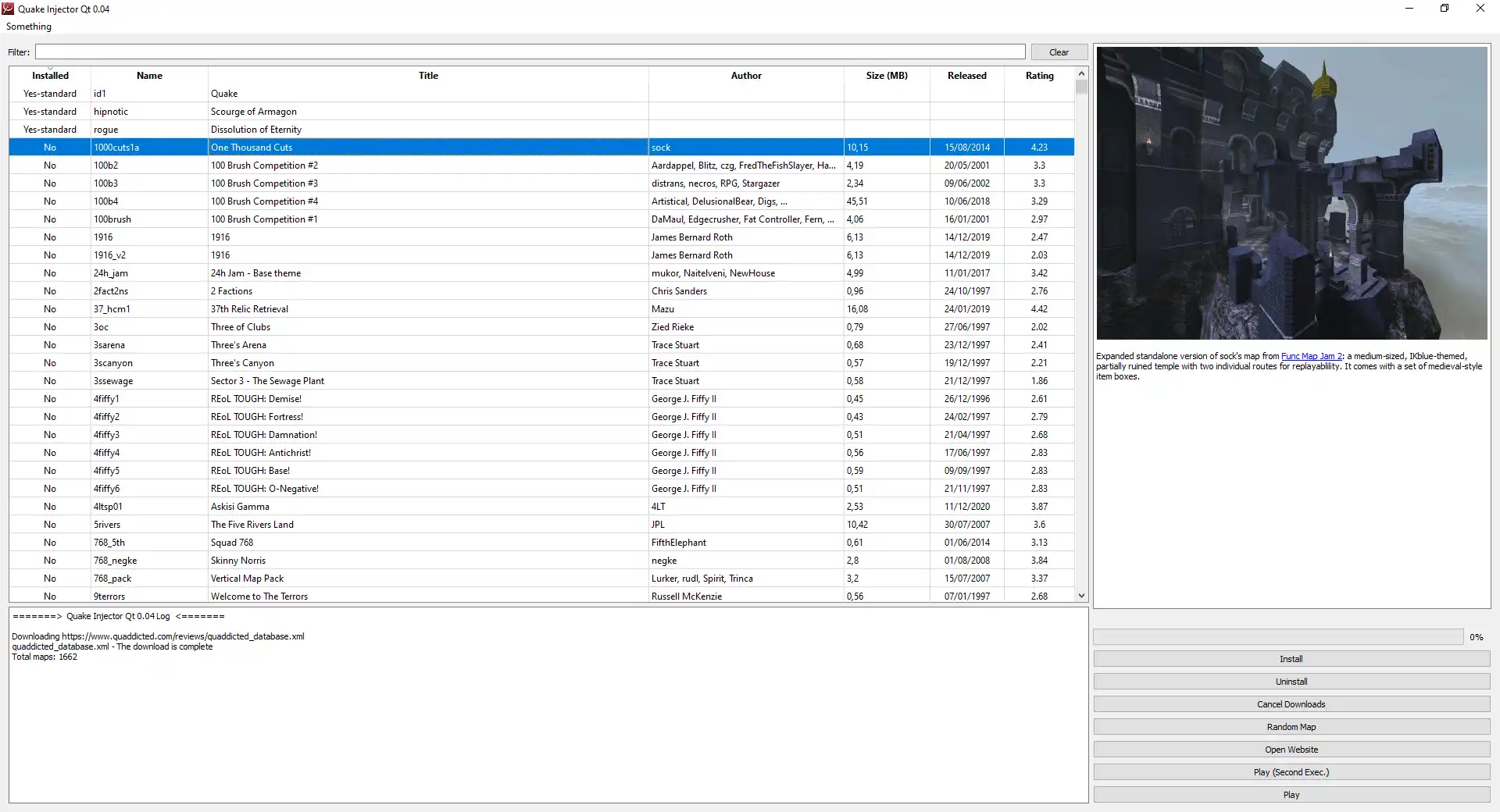This screenshot has height=812, width=1500.
Task: Sort by the Author column header
Action: pos(746,76)
